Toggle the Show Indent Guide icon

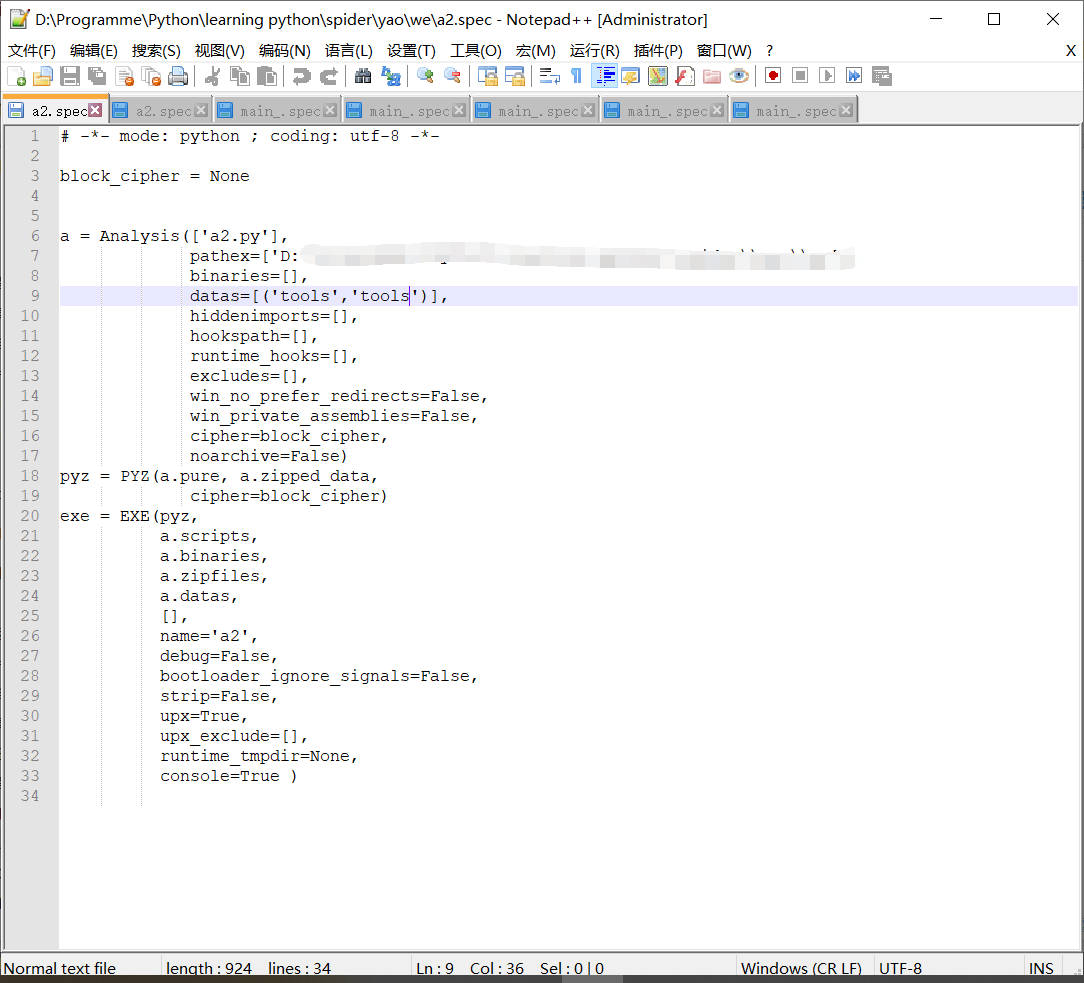pyautogui.click(x=604, y=76)
